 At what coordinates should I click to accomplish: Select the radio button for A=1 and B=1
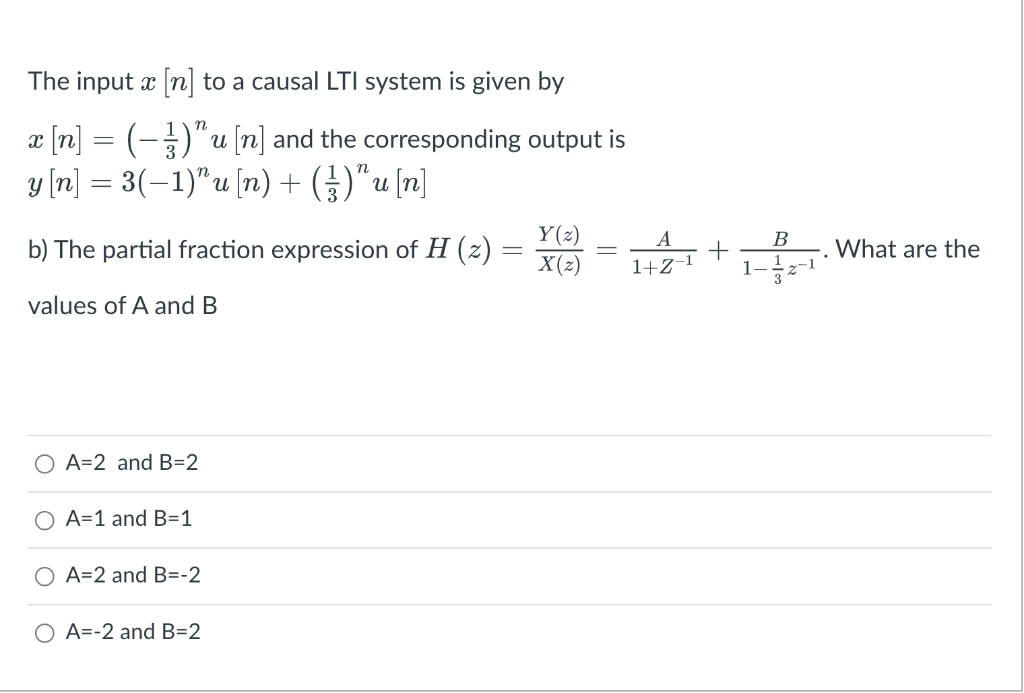(42, 519)
